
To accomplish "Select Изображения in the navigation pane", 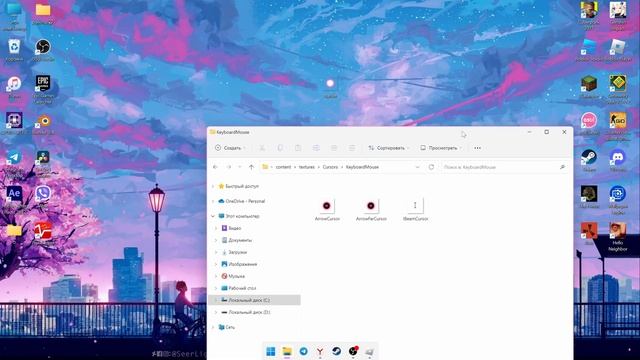I will (x=239, y=264).
